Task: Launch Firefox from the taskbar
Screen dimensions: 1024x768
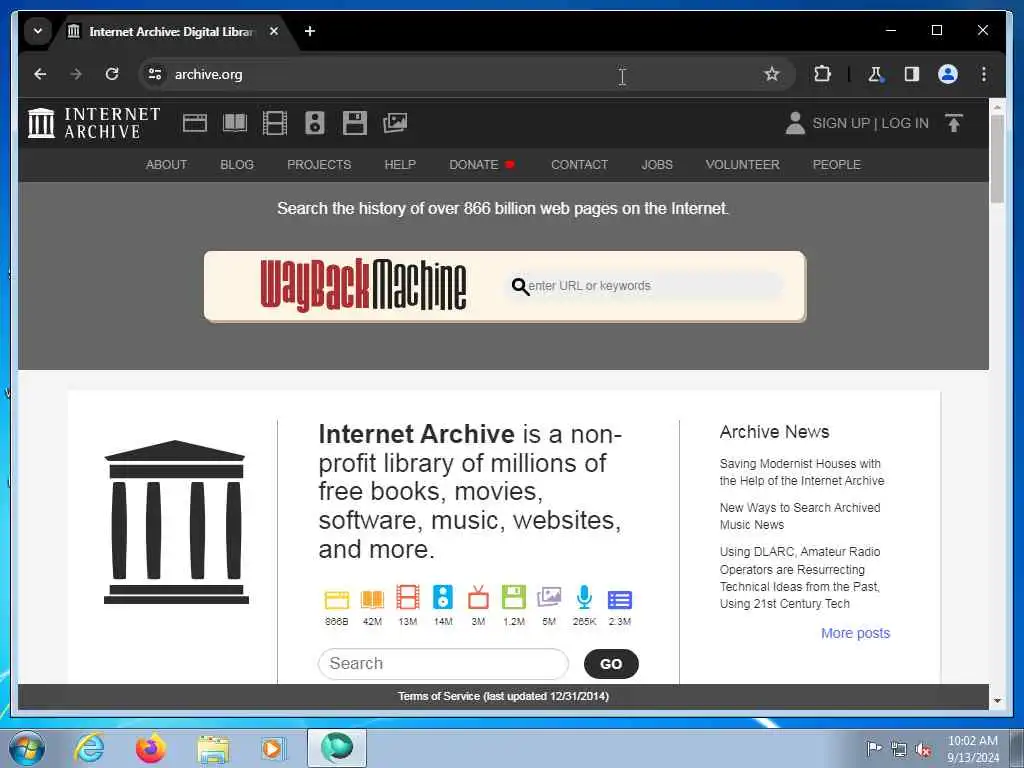Action: click(150, 748)
